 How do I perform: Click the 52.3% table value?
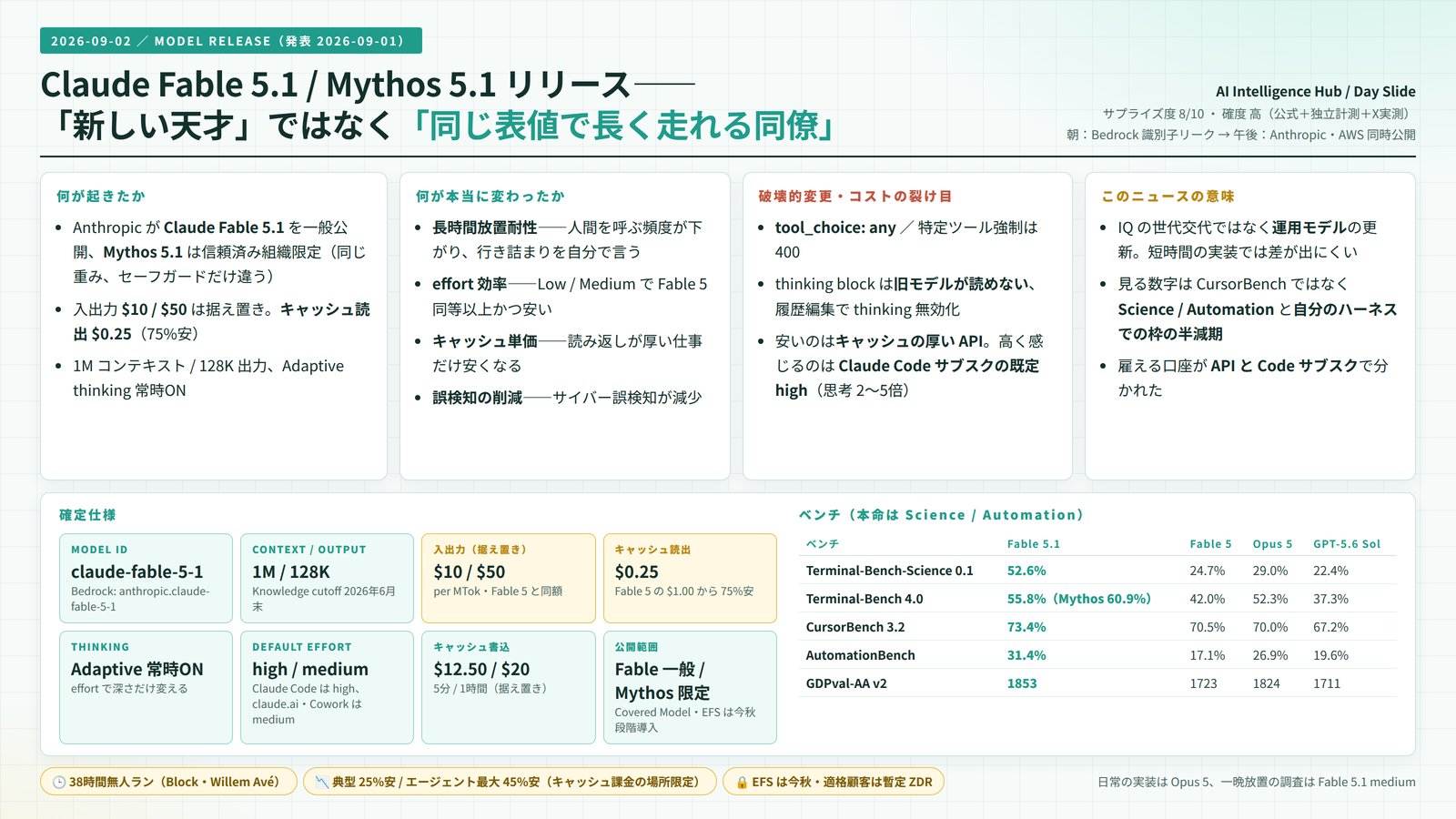1270,599
